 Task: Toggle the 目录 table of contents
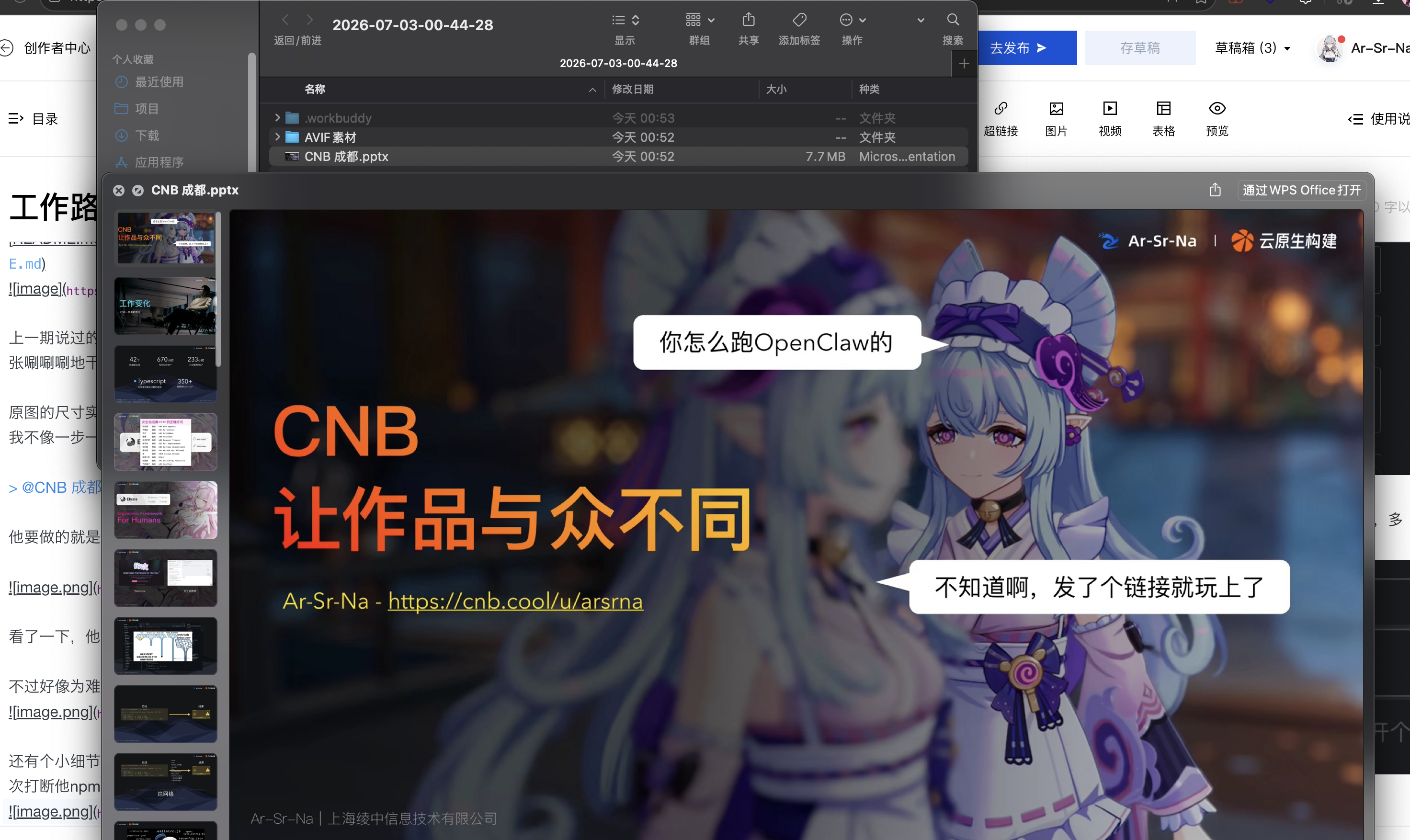coord(33,119)
